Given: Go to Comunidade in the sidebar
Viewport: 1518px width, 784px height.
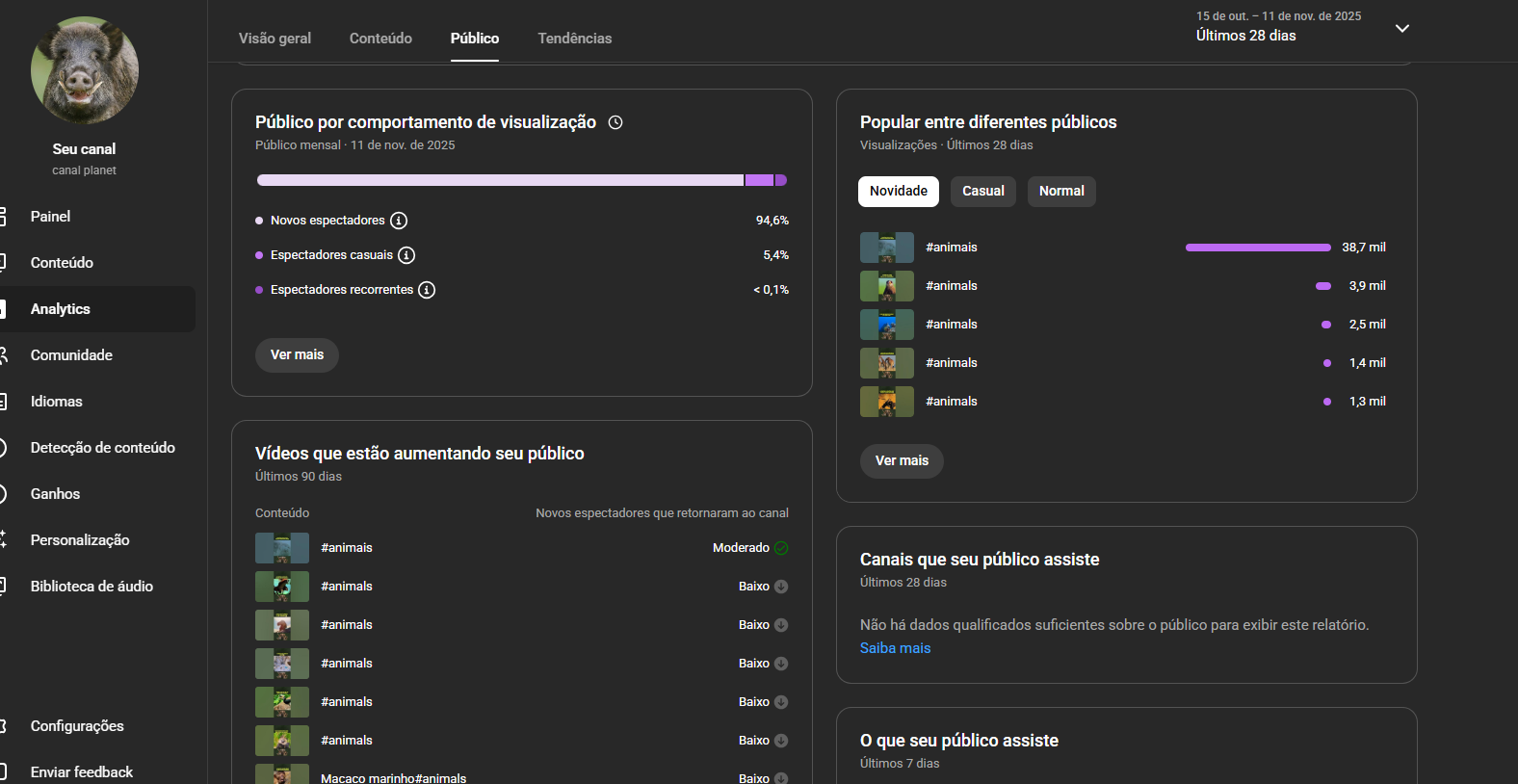Looking at the screenshot, I should tap(71, 355).
